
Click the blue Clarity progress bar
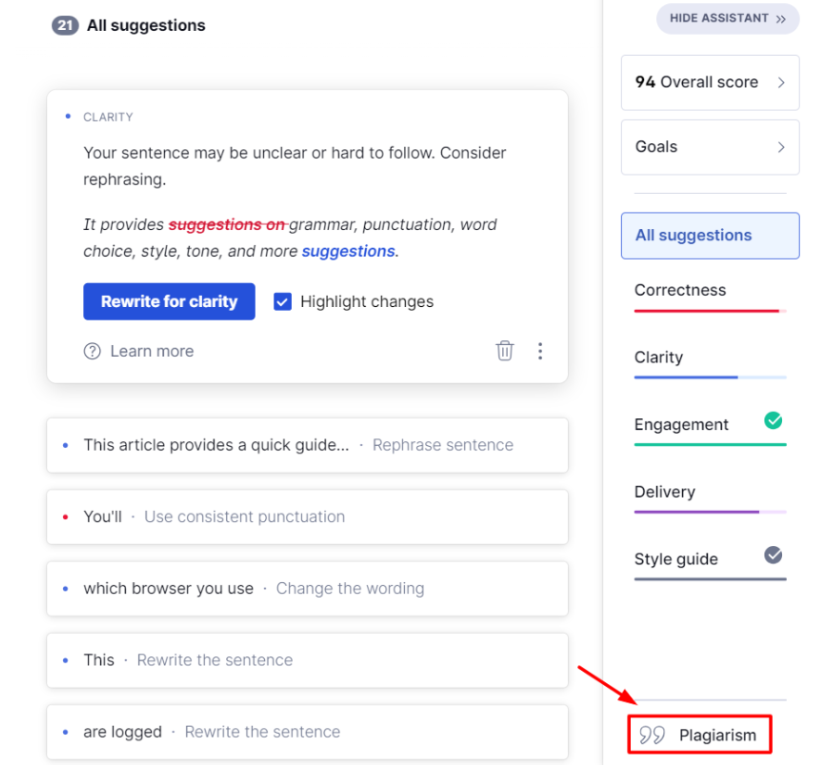tap(710, 377)
